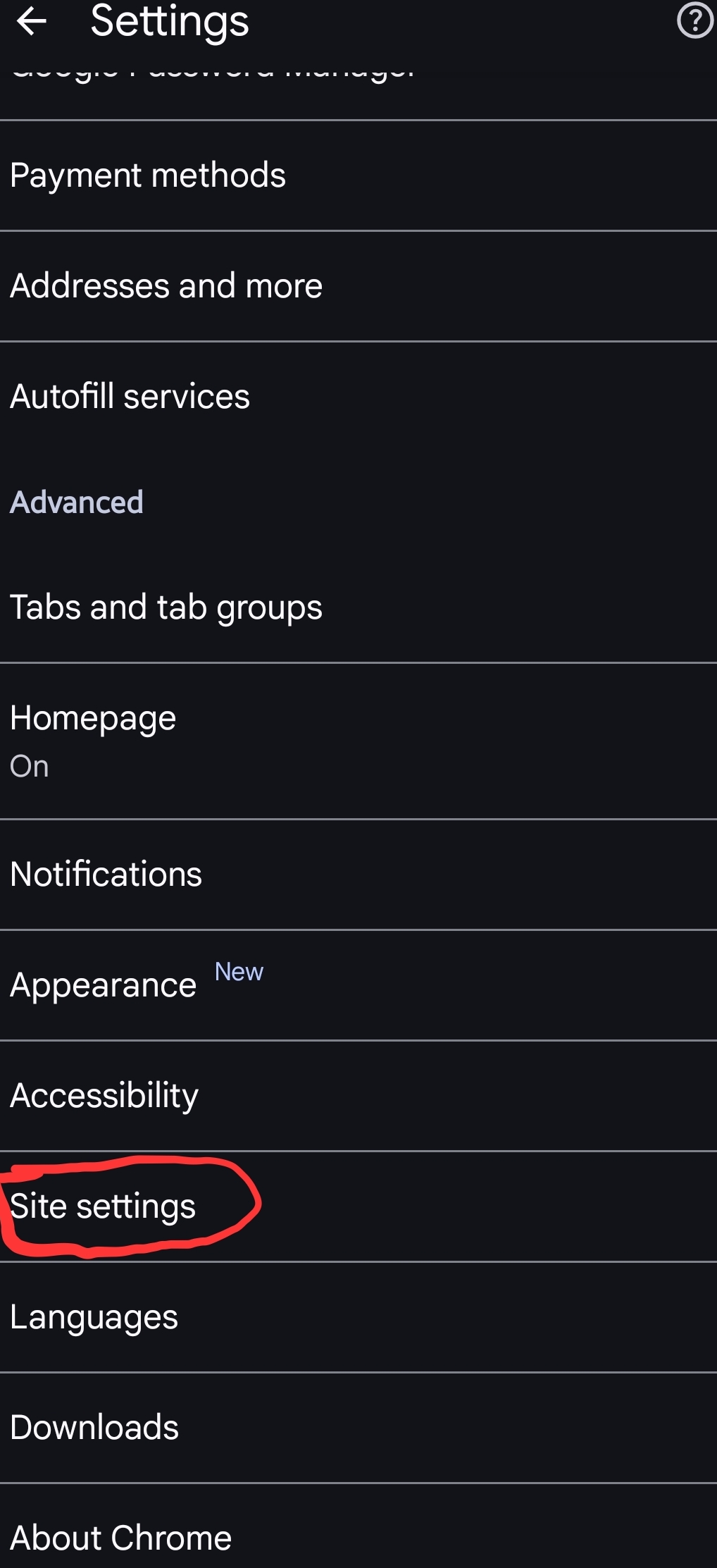Open the help question mark icon
The width and height of the screenshot is (717, 1568).
[x=694, y=21]
